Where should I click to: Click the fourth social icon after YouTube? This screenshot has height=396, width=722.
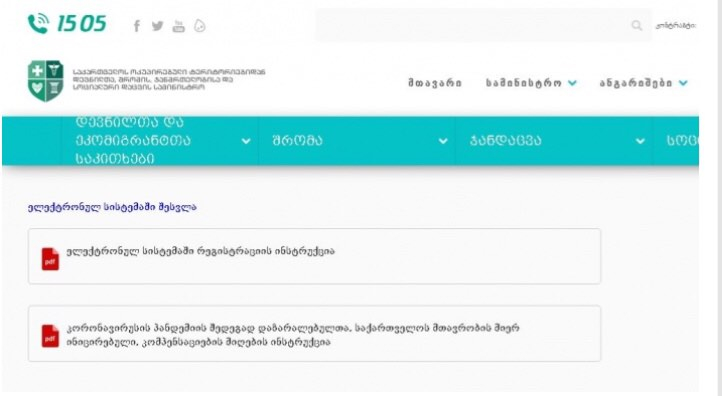(199, 26)
